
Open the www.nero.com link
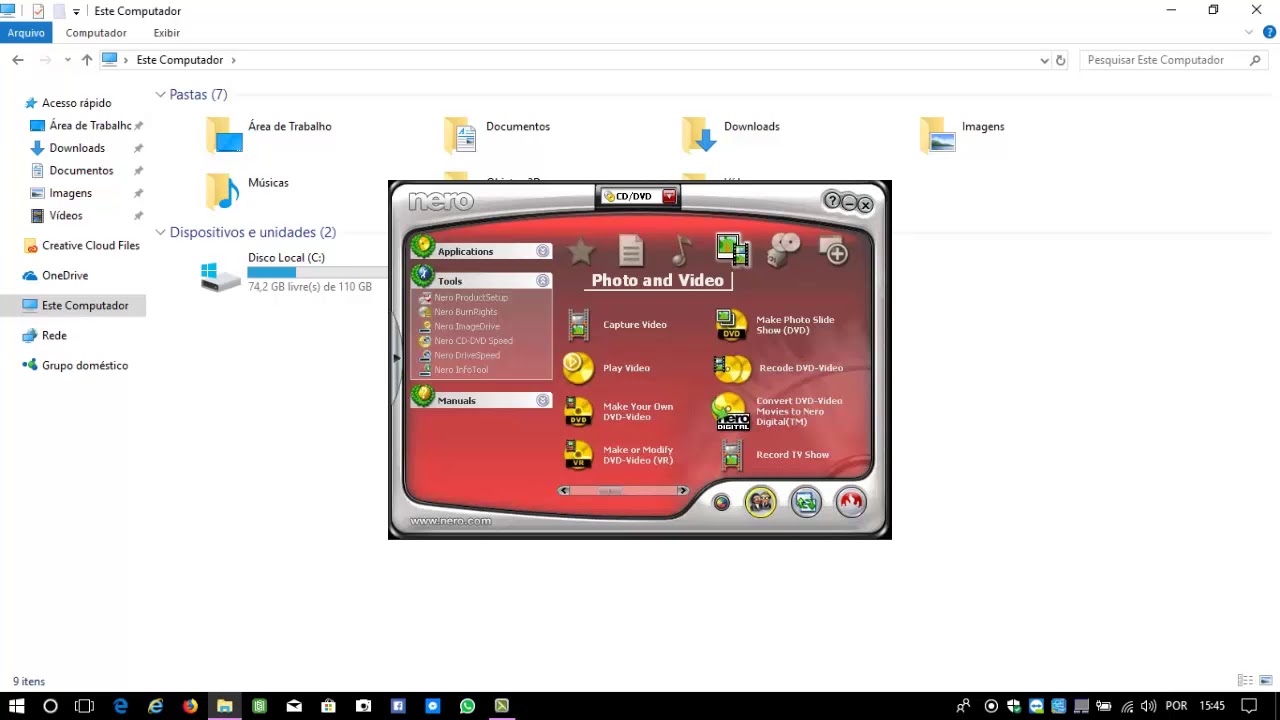450,521
